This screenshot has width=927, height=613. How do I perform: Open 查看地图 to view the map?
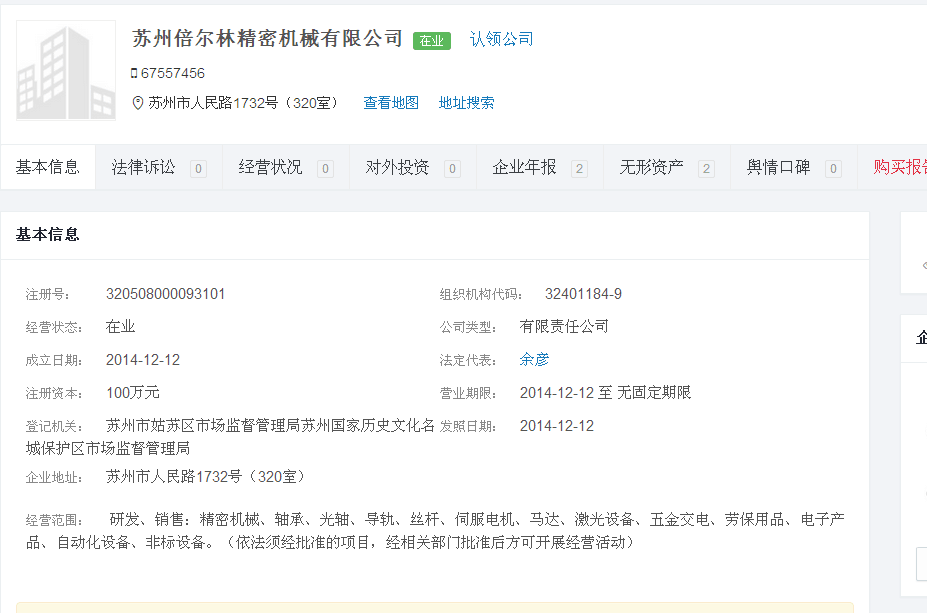point(390,103)
